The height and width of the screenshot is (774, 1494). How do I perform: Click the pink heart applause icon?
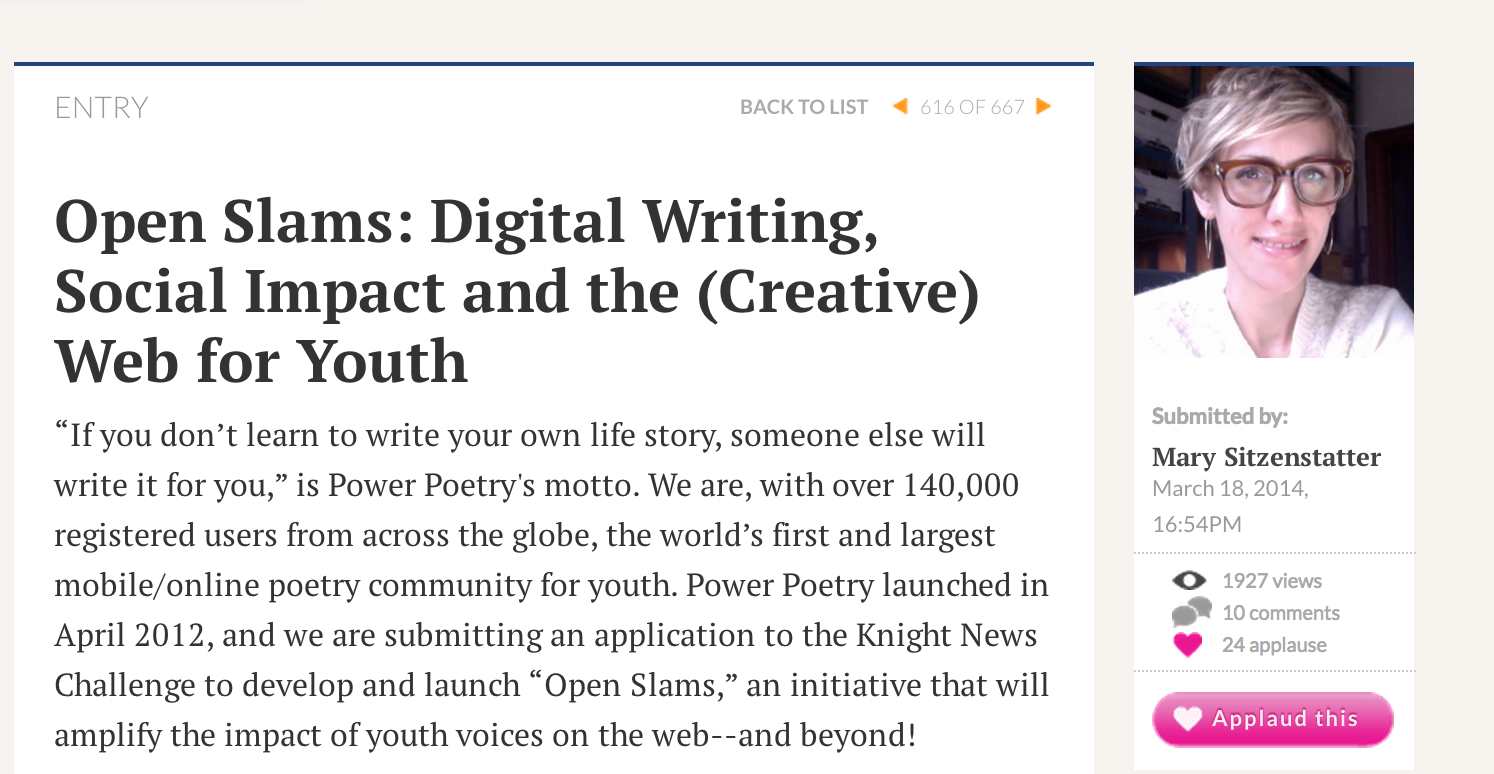click(1188, 645)
